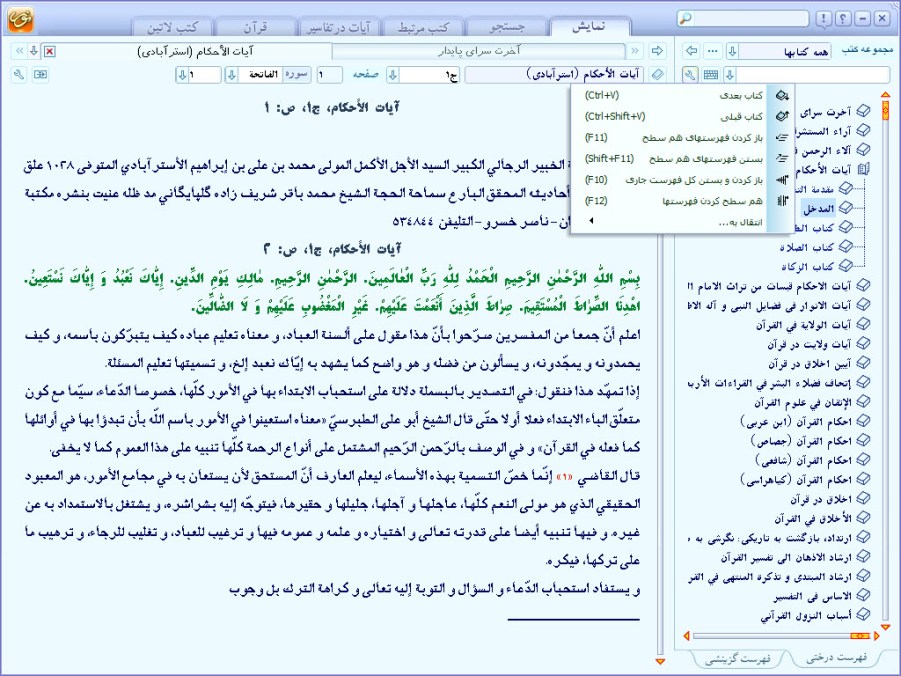
Task: Select the فهرست گزینشی bottom tab
Action: click(x=738, y=659)
